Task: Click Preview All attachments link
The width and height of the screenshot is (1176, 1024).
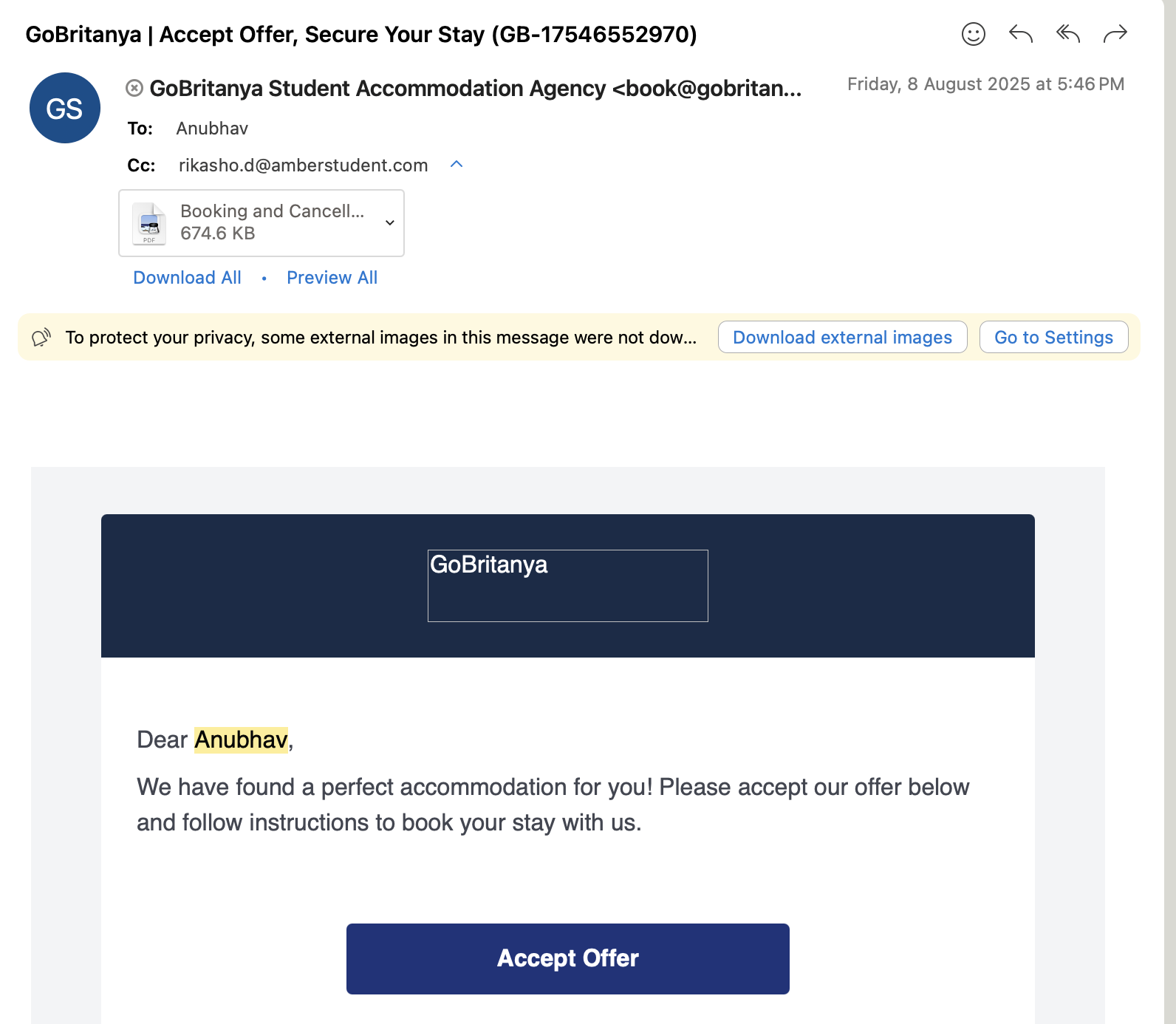Action: point(332,278)
